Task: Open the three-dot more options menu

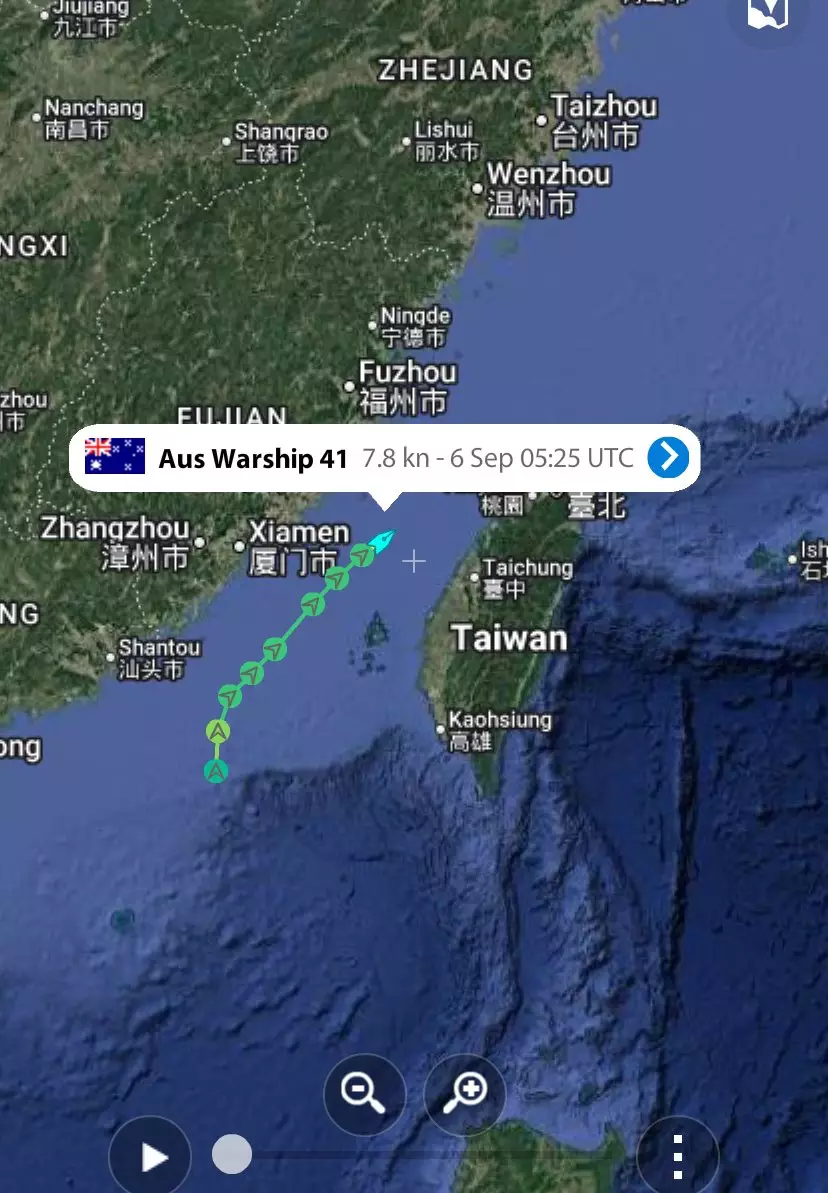Action: 677,1156
